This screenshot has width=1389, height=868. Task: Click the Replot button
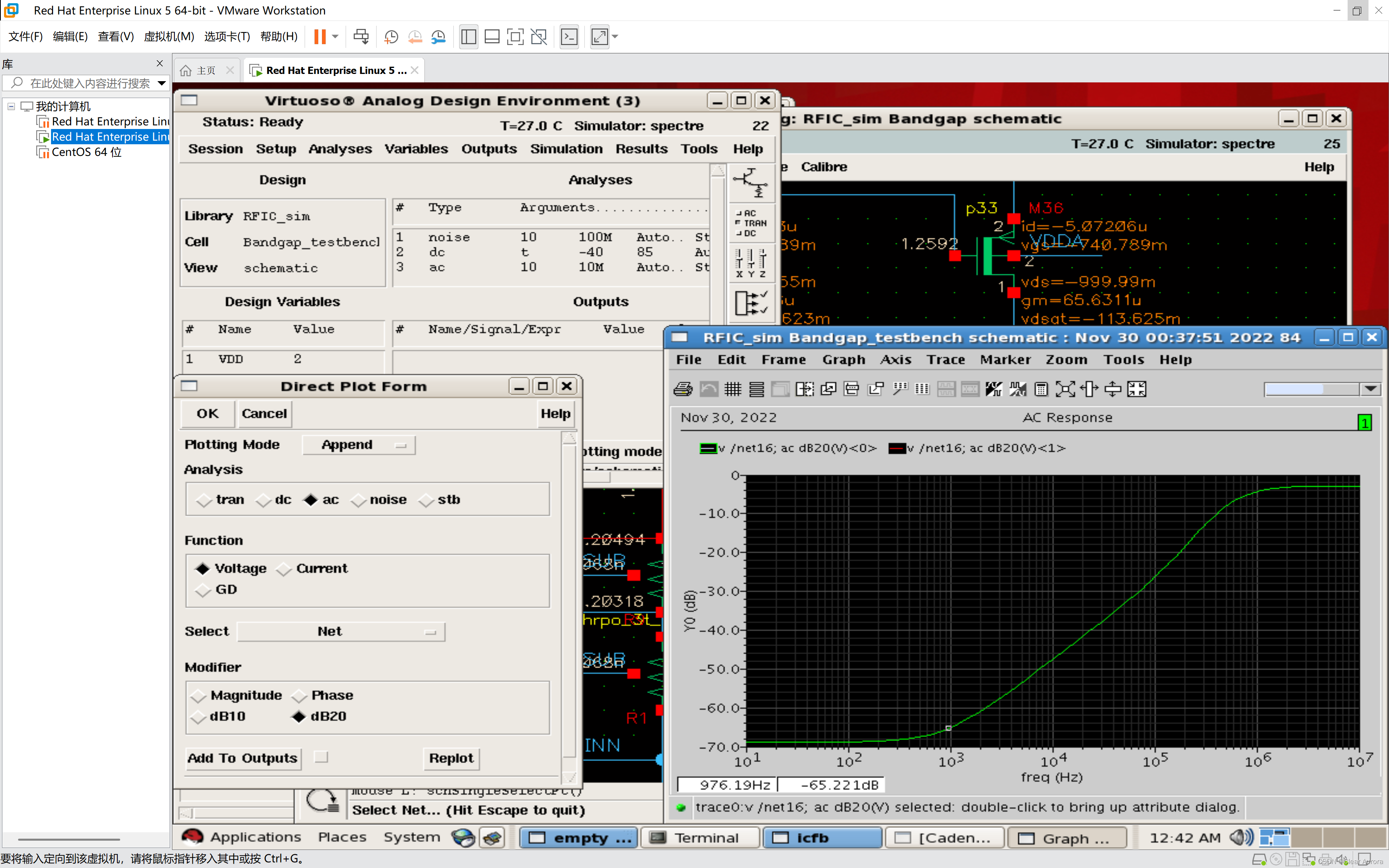[451, 758]
